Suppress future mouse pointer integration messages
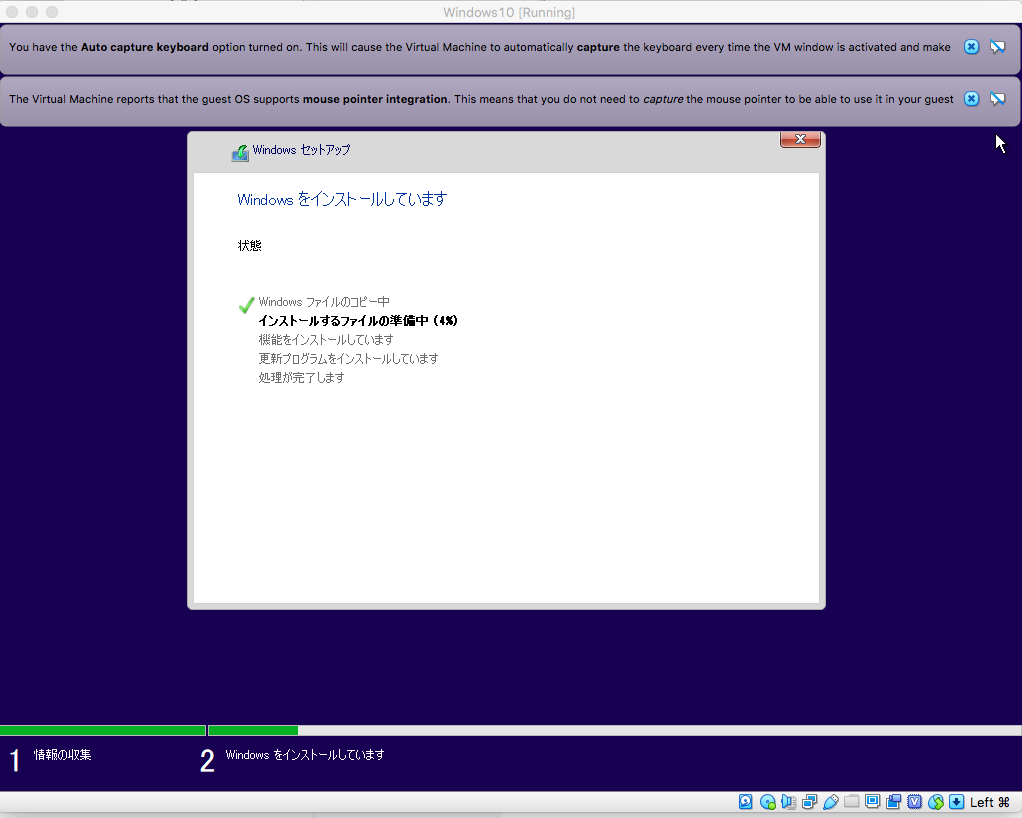The image size is (1022, 818). 997,99
